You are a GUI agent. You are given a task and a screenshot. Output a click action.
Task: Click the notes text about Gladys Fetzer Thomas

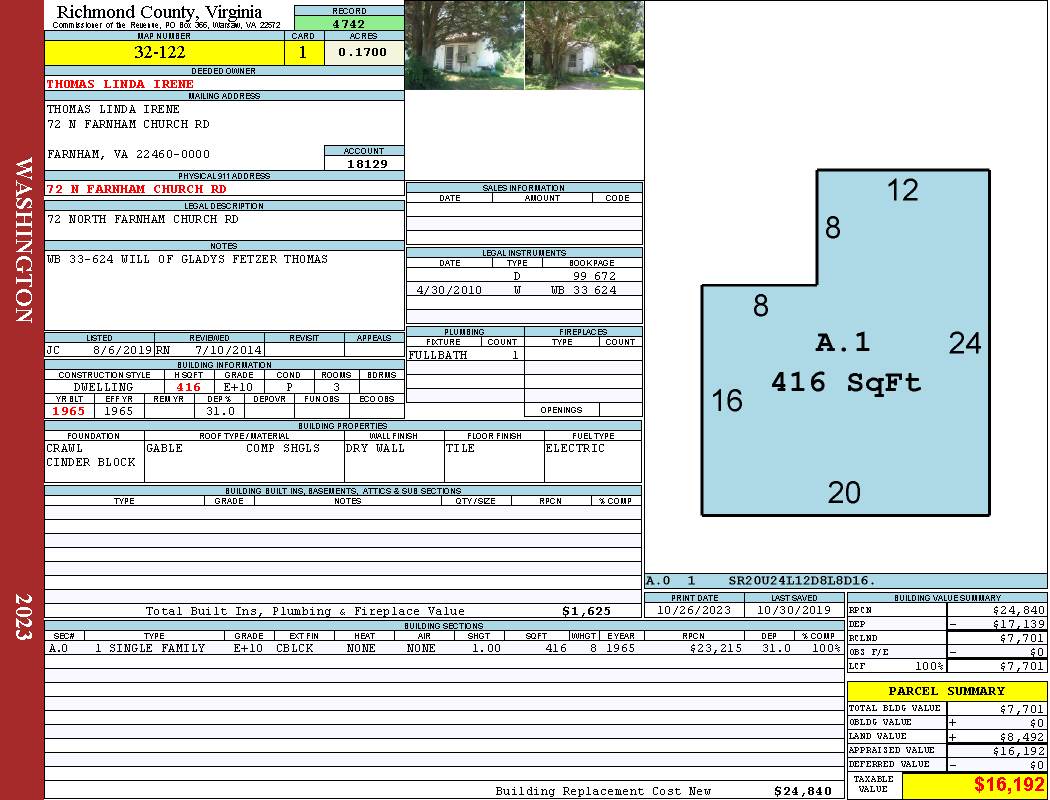(x=188, y=259)
